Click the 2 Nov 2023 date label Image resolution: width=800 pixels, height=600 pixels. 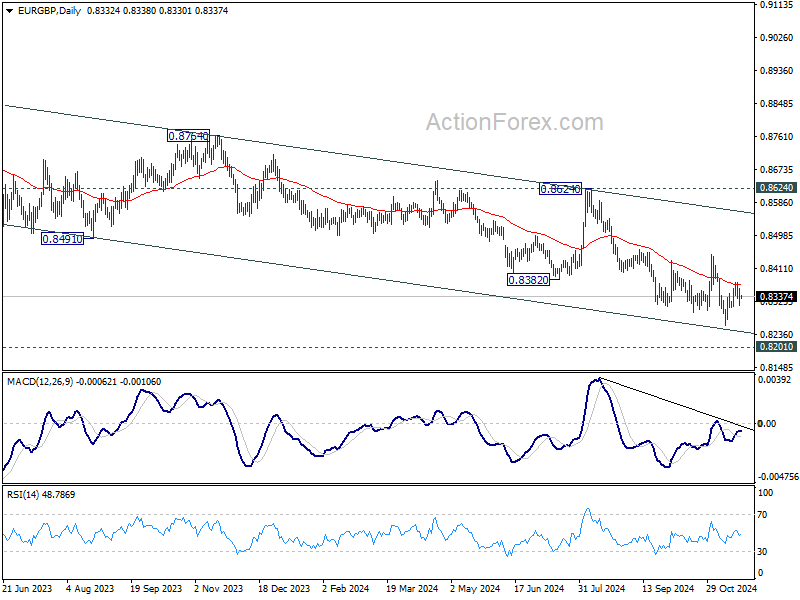tap(219, 589)
